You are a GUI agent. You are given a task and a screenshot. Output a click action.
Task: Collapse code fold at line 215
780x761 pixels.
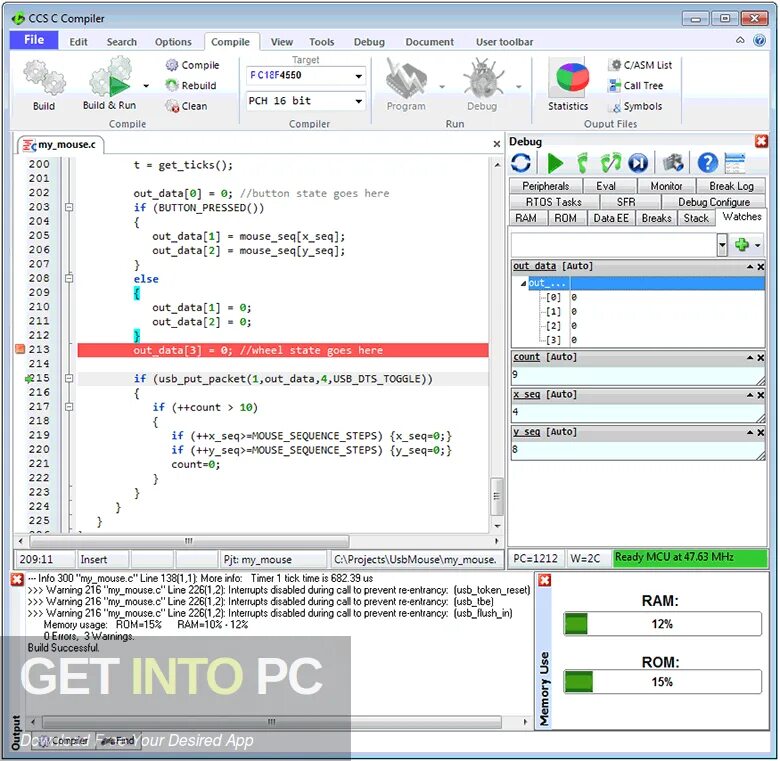pos(69,379)
